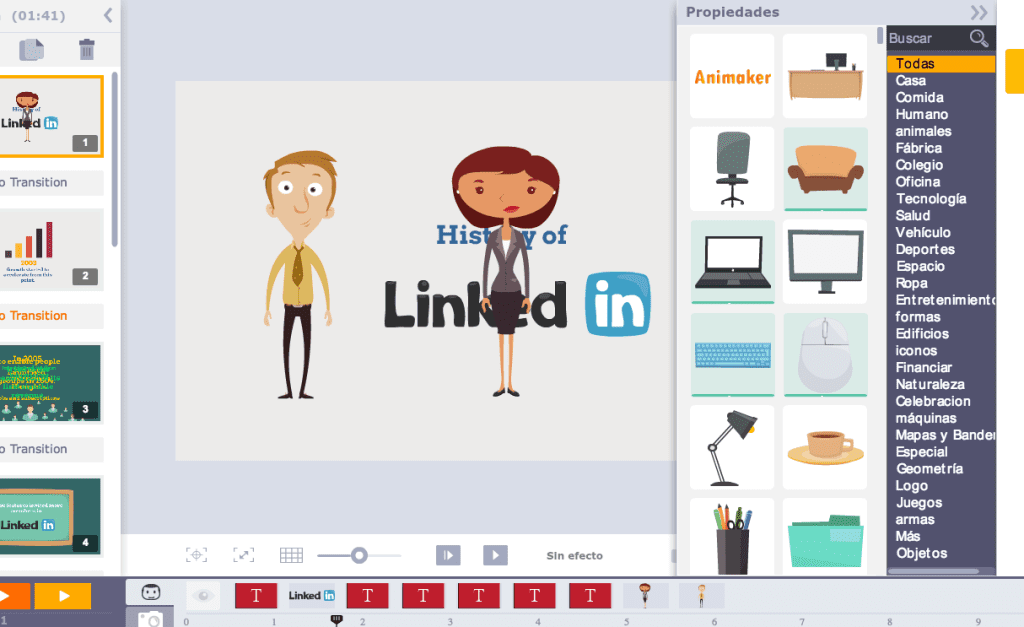Viewport: 1024px width, 627px height.
Task: Toggle timeline eye visibility icon
Action: [x=204, y=596]
